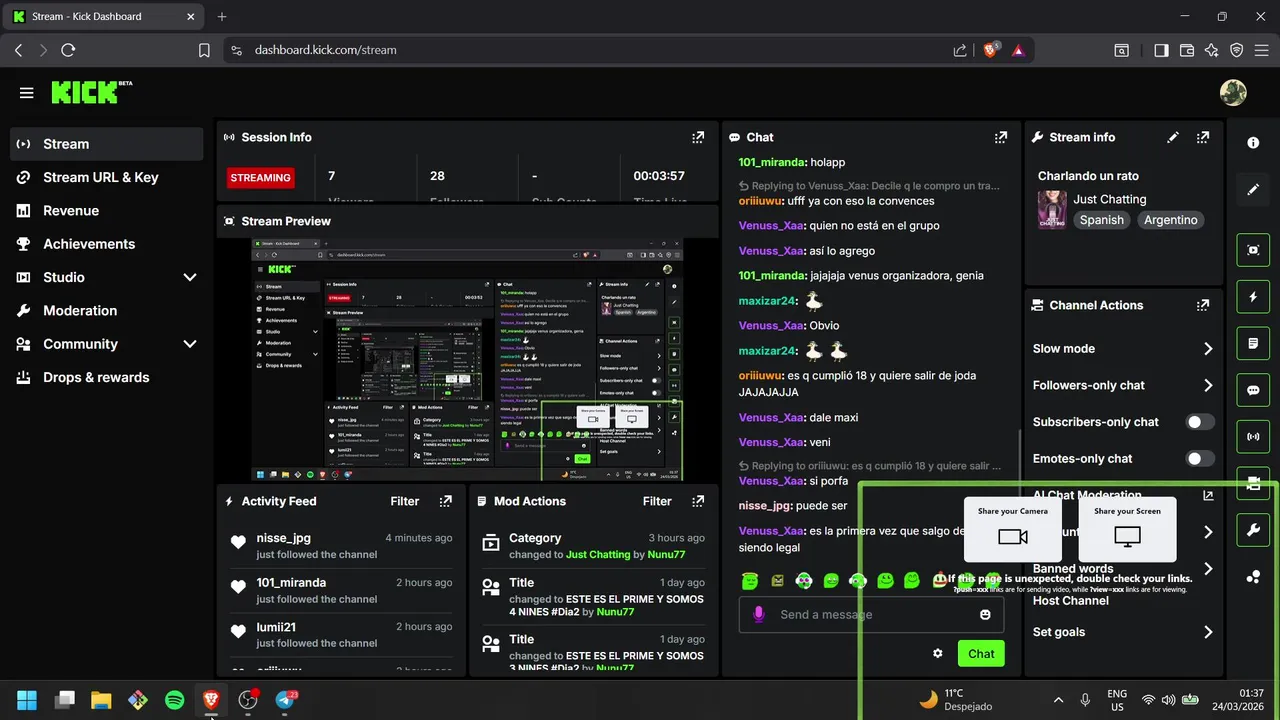Image resolution: width=1280 pixels, height=720 pixels.
Task: Open Banned words arrow
Action: (x=1208, y=569)
